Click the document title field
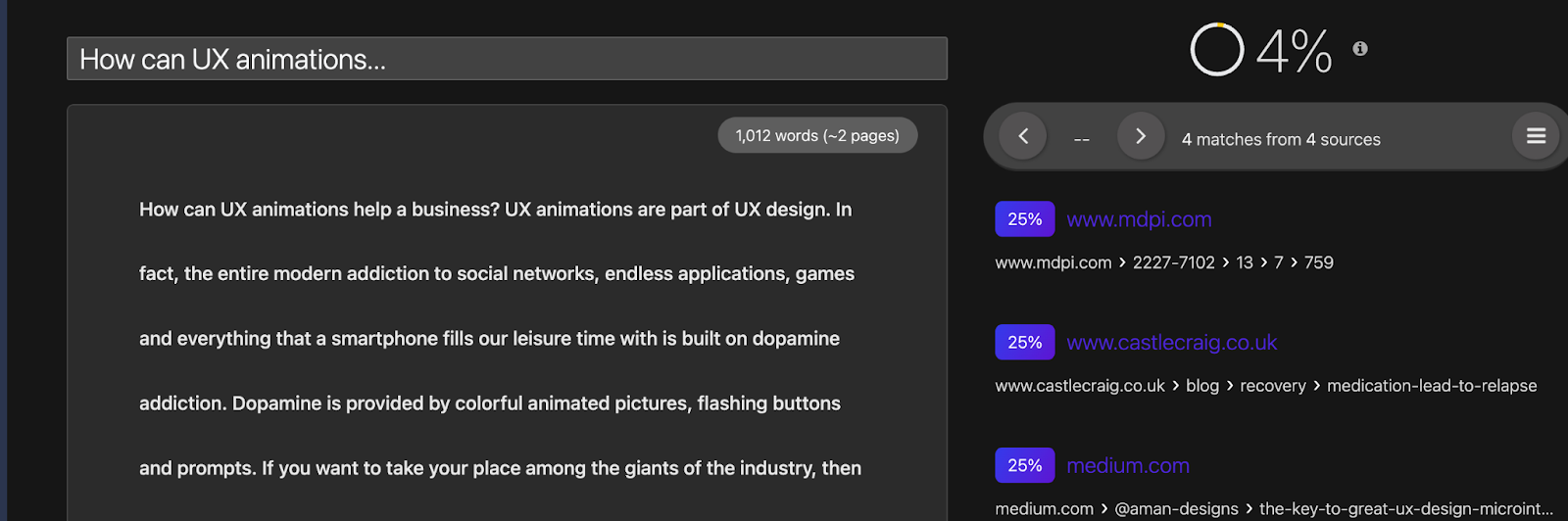Viewport: 1568px width, 521px height. (x=507, y=59)
